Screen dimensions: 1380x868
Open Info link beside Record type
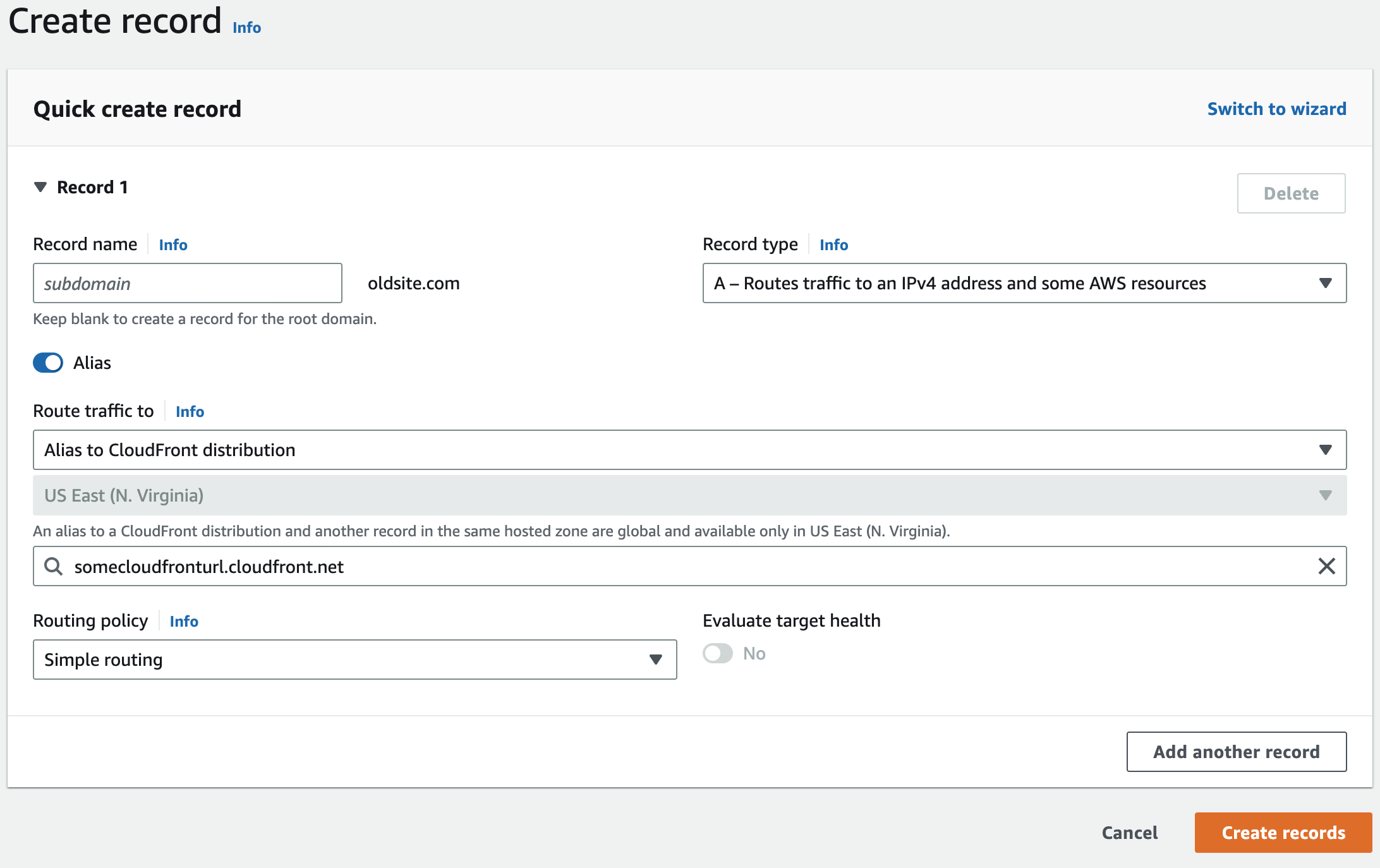click(833, 244)
